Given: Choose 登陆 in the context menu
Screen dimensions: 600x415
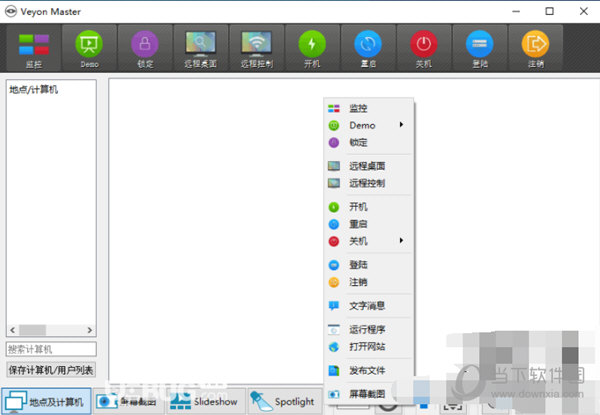Looking at the screenshot, I should pyautogui.click(x=368, y=265).
